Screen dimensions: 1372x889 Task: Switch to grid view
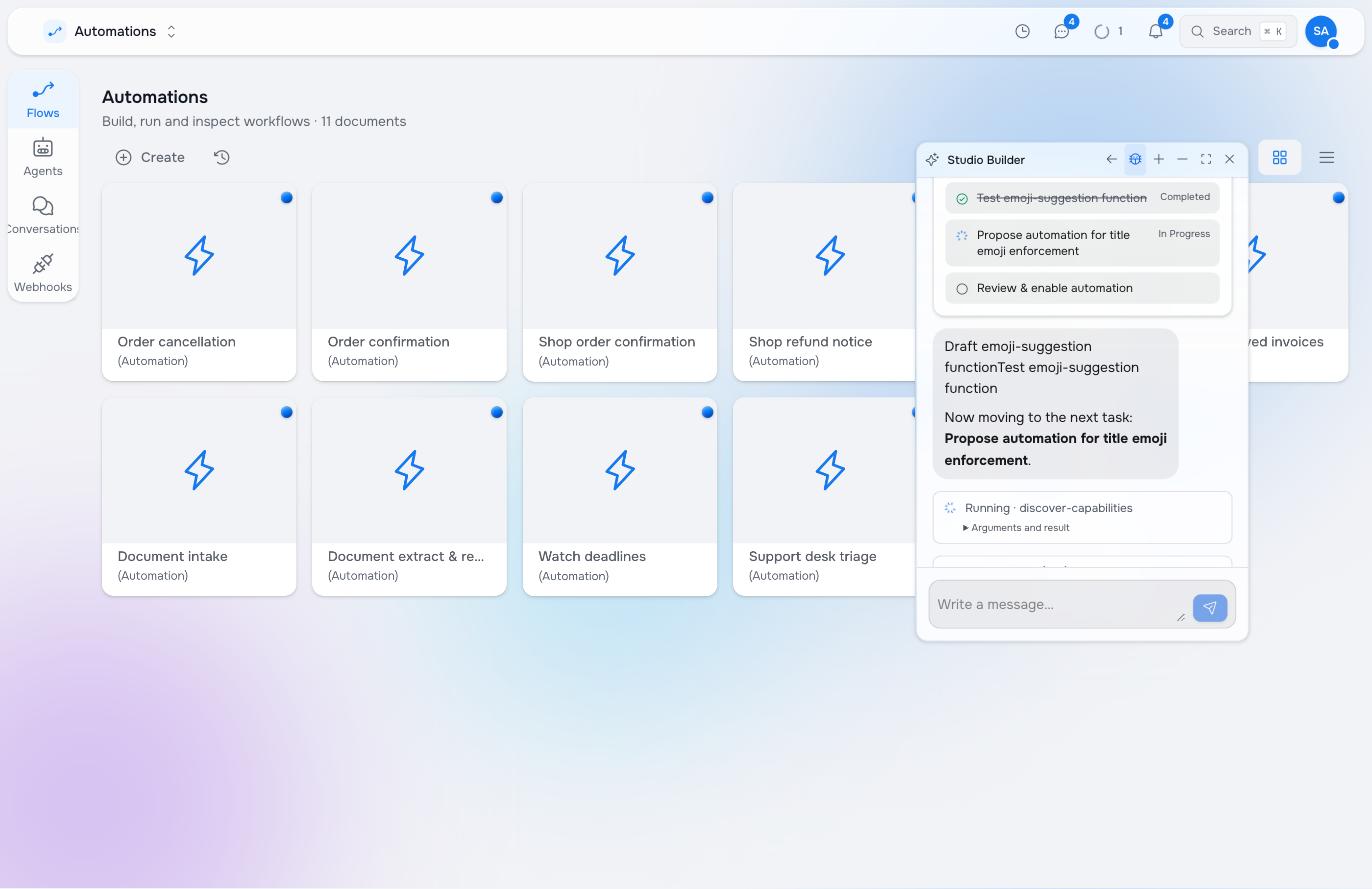tap(1279, 157)
